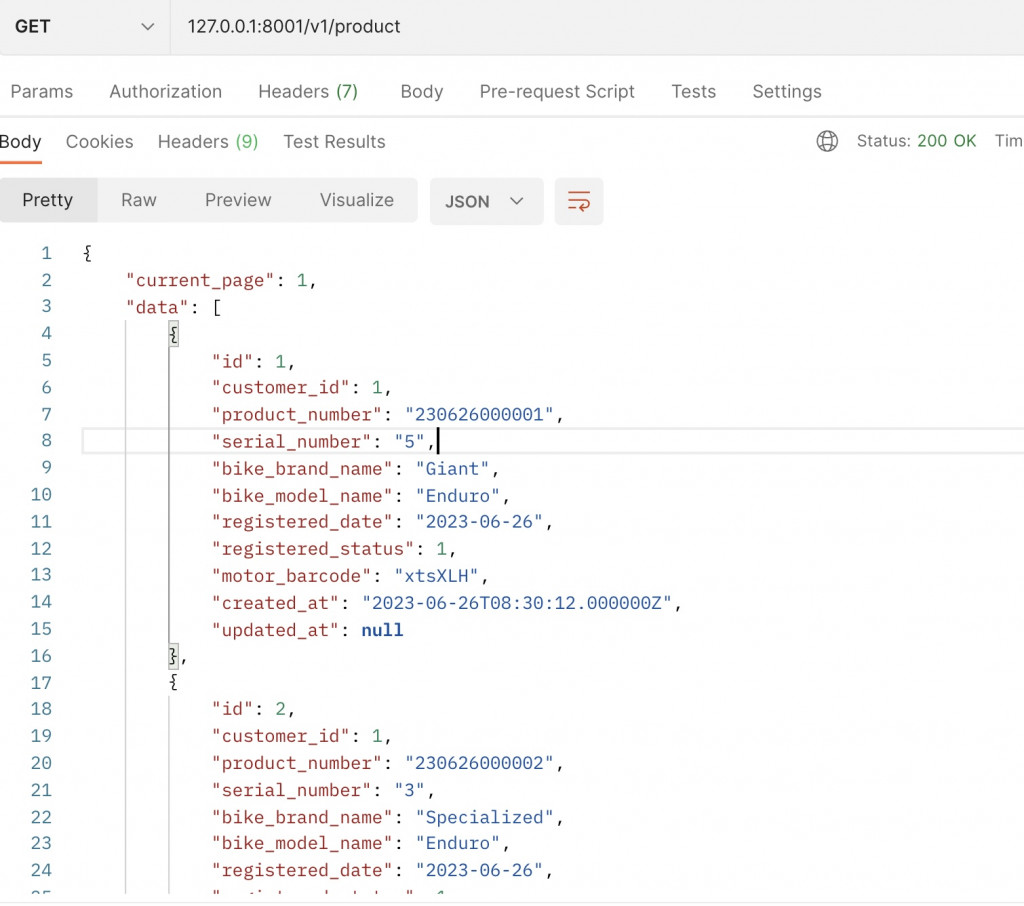
Task: Select the Preview view button
Action: tap(238, 200)
